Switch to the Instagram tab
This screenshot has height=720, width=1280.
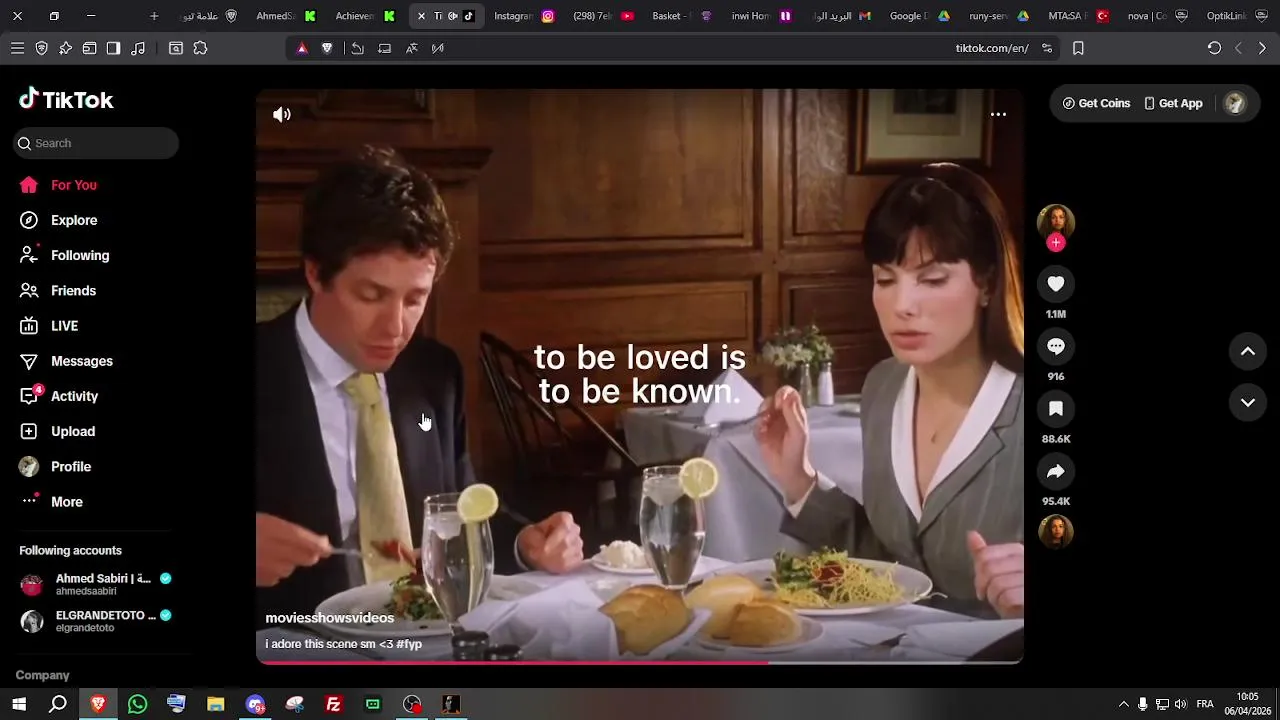(x=524, y=16)
